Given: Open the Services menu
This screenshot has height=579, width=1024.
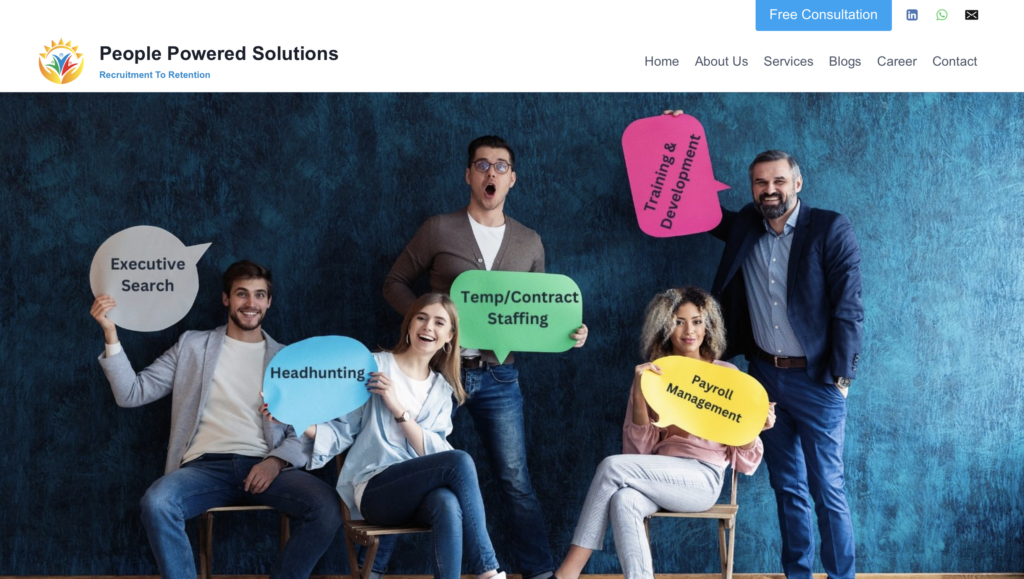Looking at the screenshot, I should coord(788,61).
